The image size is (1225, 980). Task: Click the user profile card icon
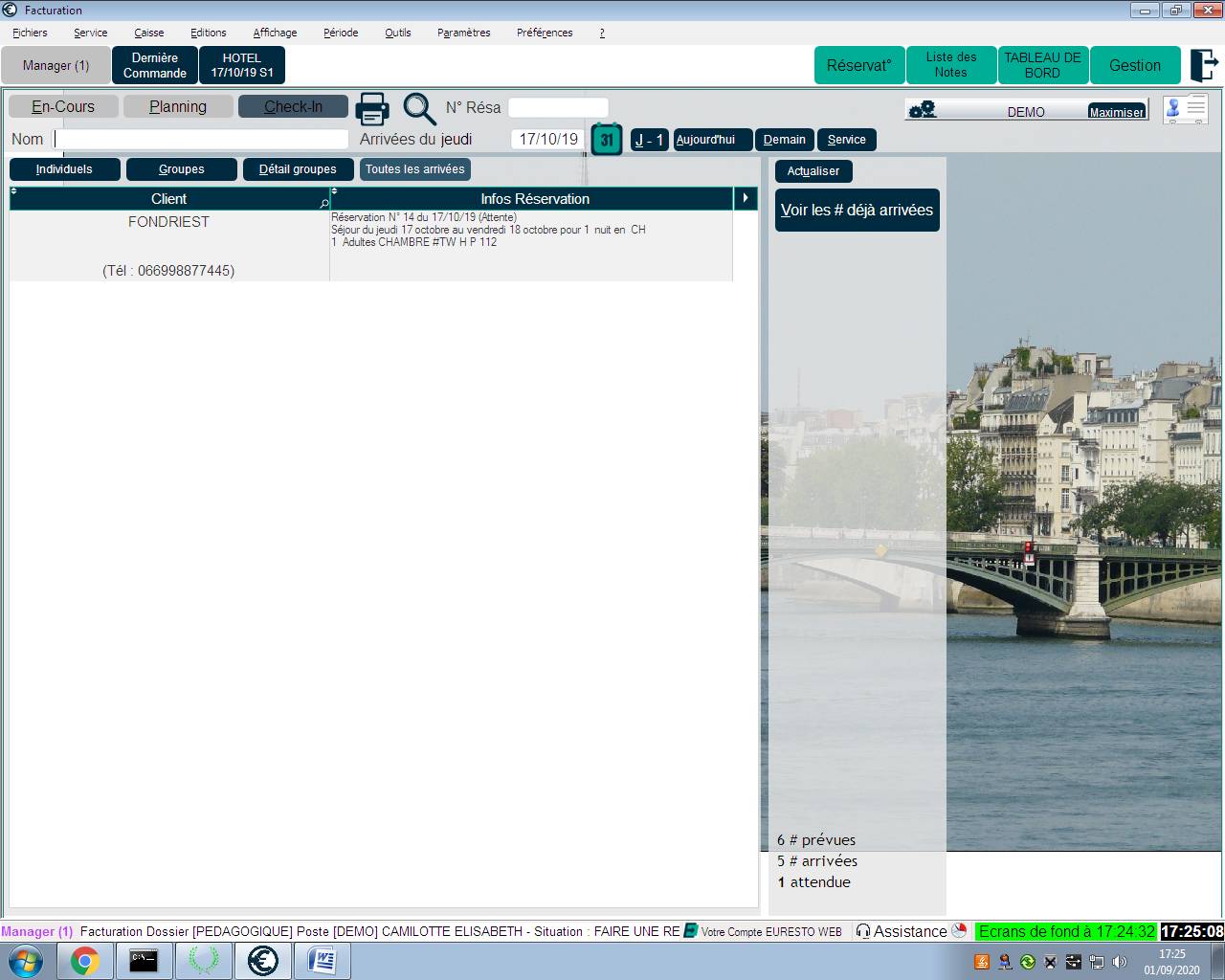click(x=1185, y=108)
